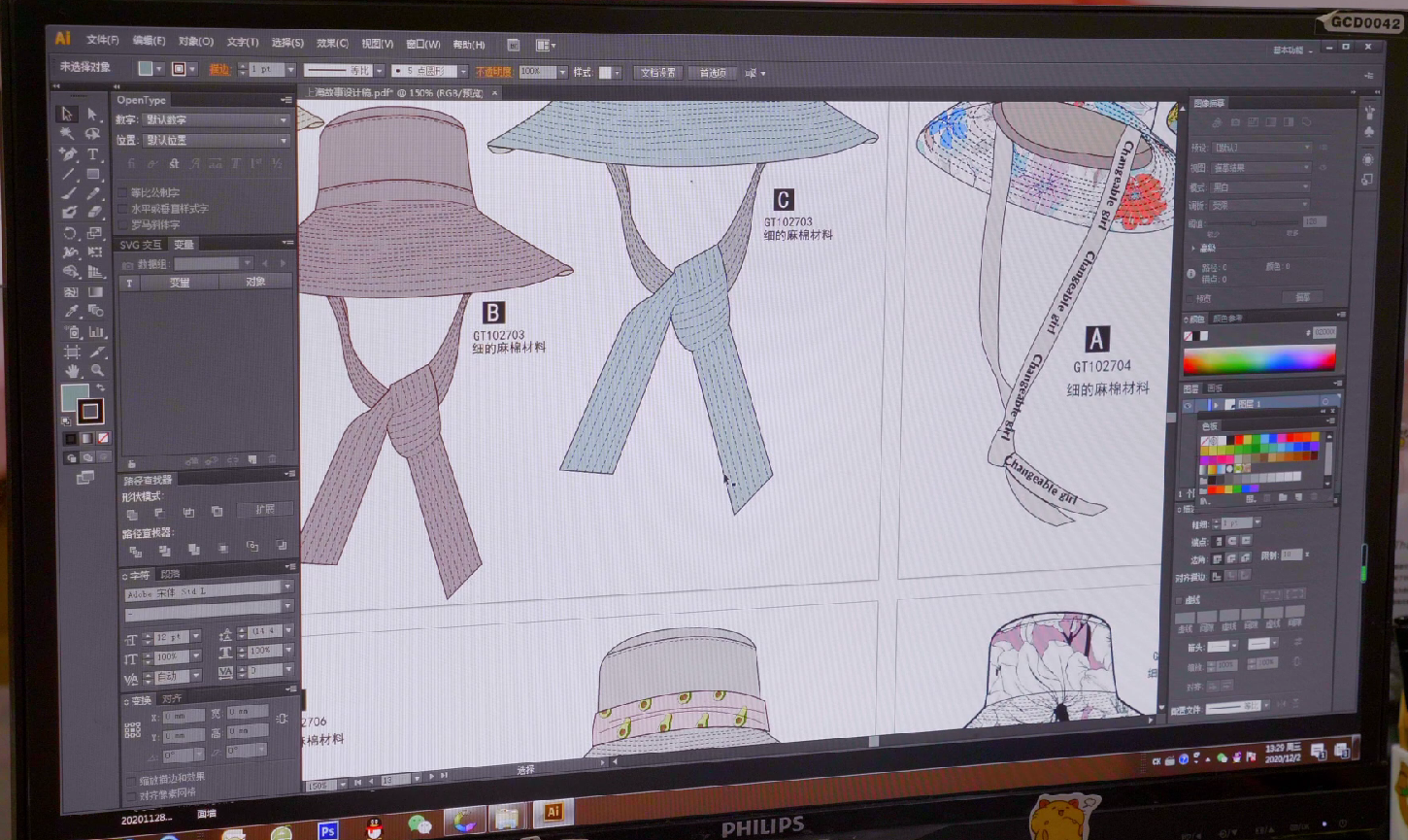This screenshot has height=840, width=1408.
Task: Open the 位置 dropdown in OpenType panel
Action: click(x=216, y=141)
